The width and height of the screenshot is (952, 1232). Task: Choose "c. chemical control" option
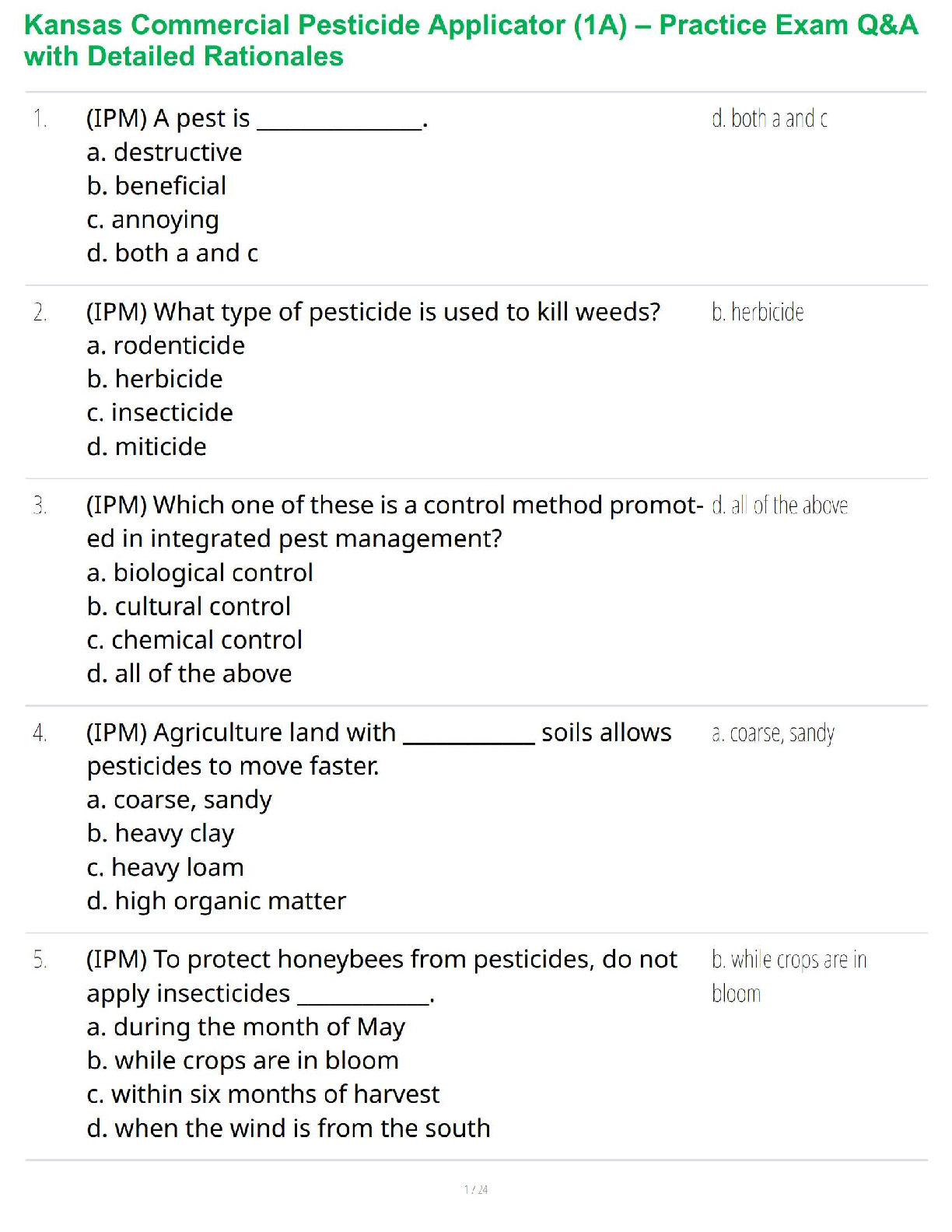(x=194, y=640)
